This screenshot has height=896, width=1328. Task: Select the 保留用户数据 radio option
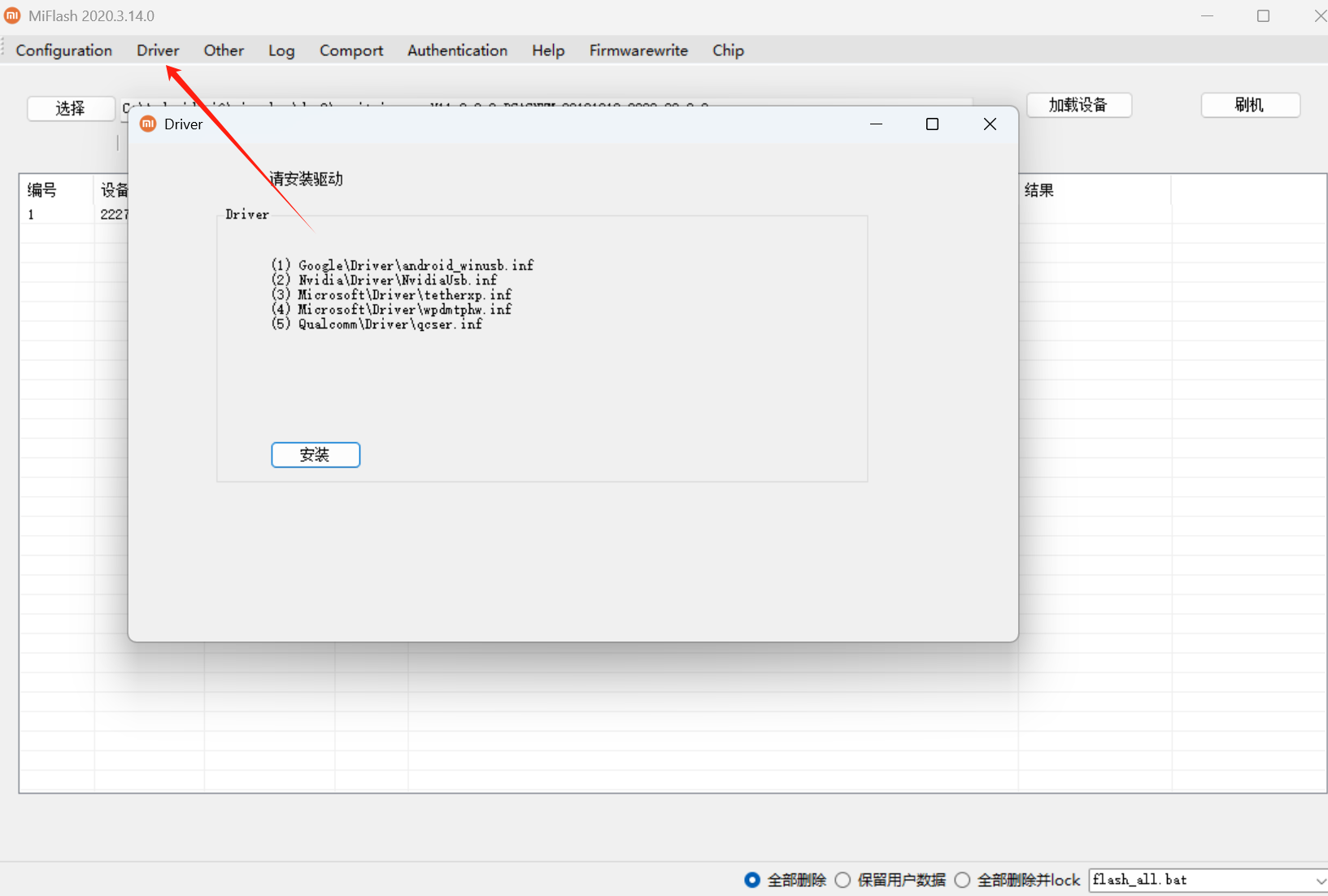[843, 880]
